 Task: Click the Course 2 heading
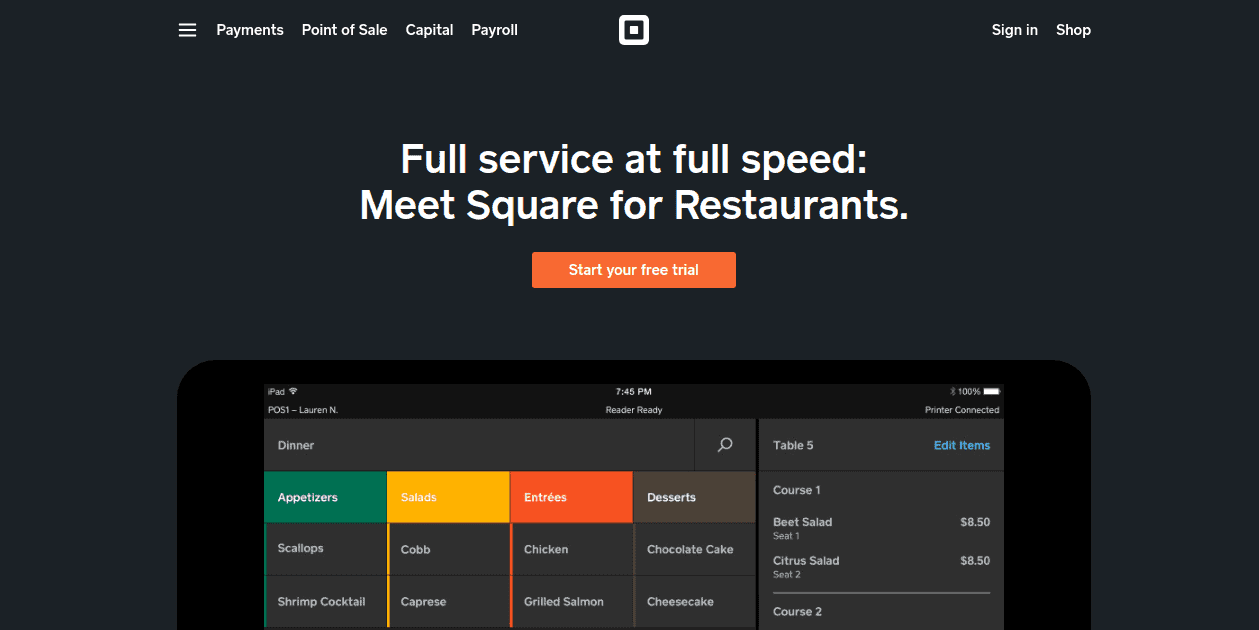point(797,611)
